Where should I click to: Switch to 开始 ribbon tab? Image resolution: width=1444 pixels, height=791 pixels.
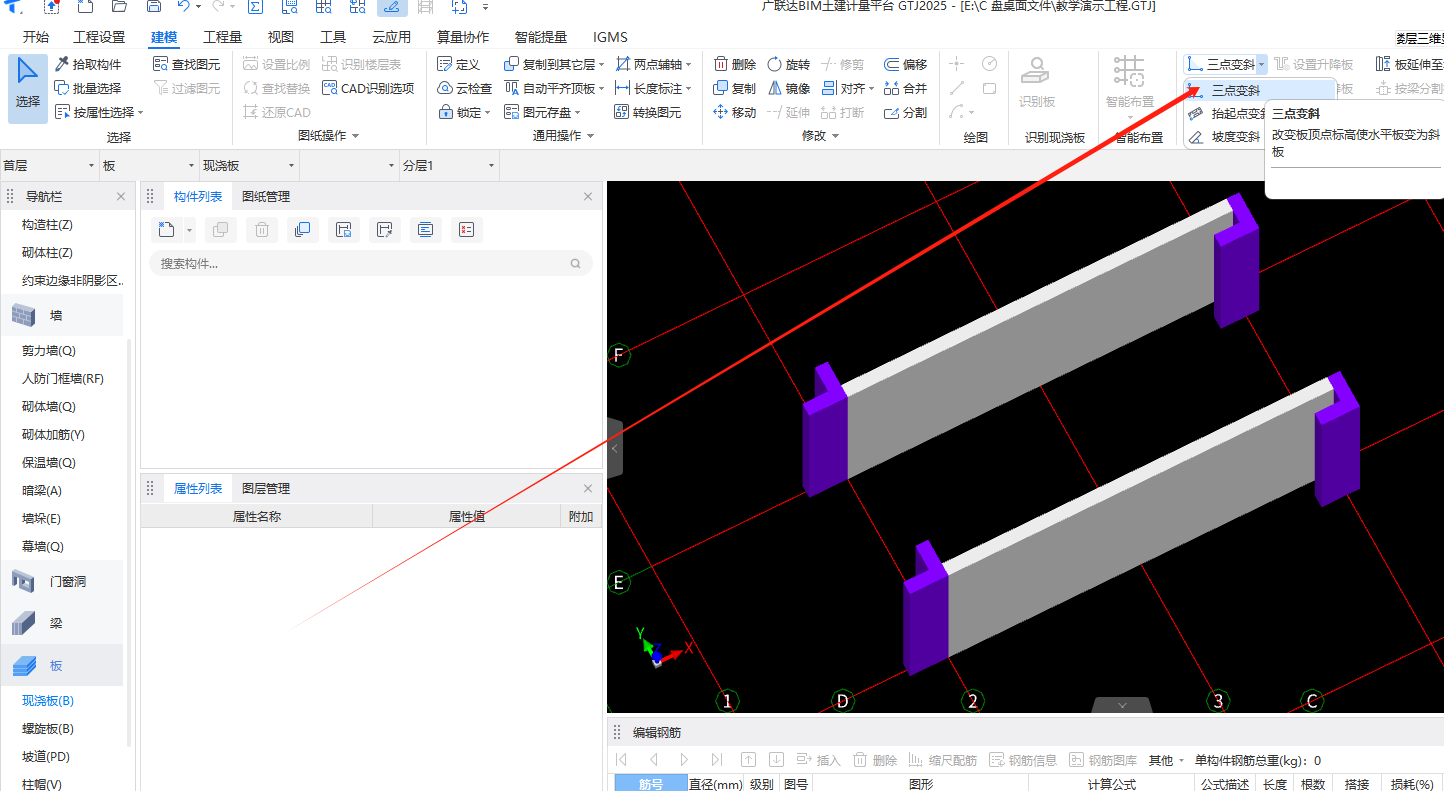tap(35, 37)
